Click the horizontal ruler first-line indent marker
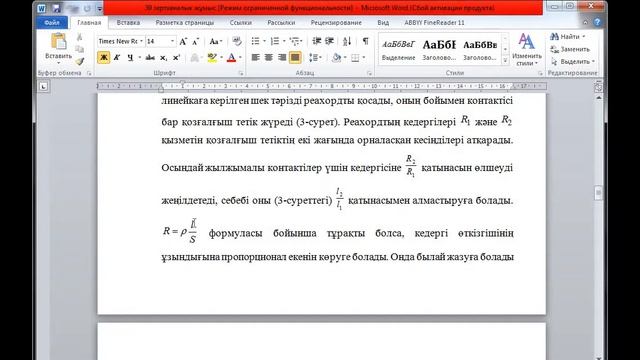Screen dimensions: 640x360 182,83
